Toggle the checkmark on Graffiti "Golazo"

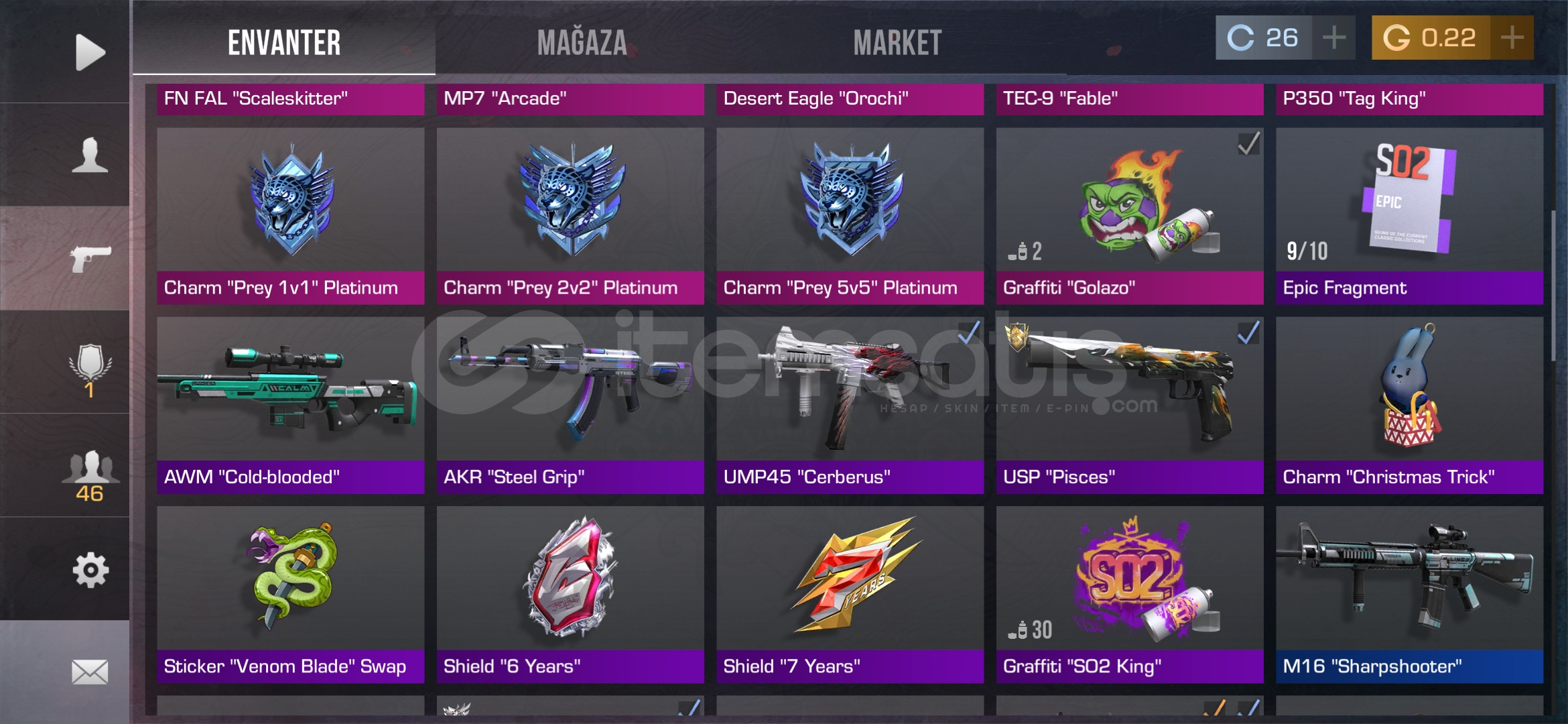[x=1248, y=143]
